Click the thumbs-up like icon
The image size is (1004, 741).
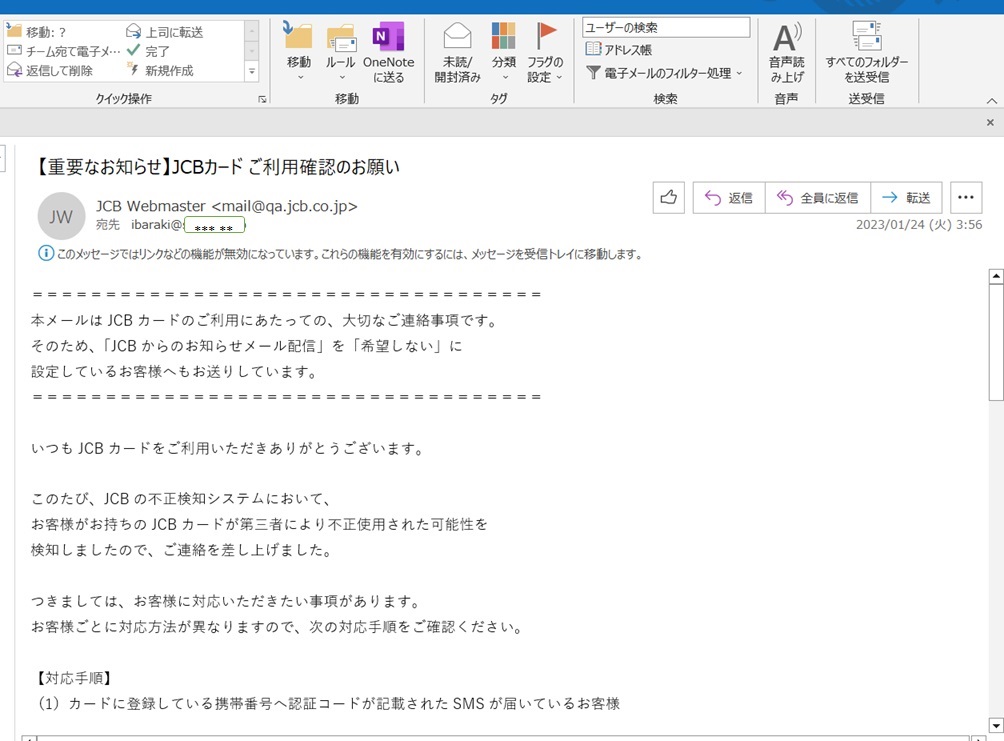pyautogui.click(x=668, y=198)
